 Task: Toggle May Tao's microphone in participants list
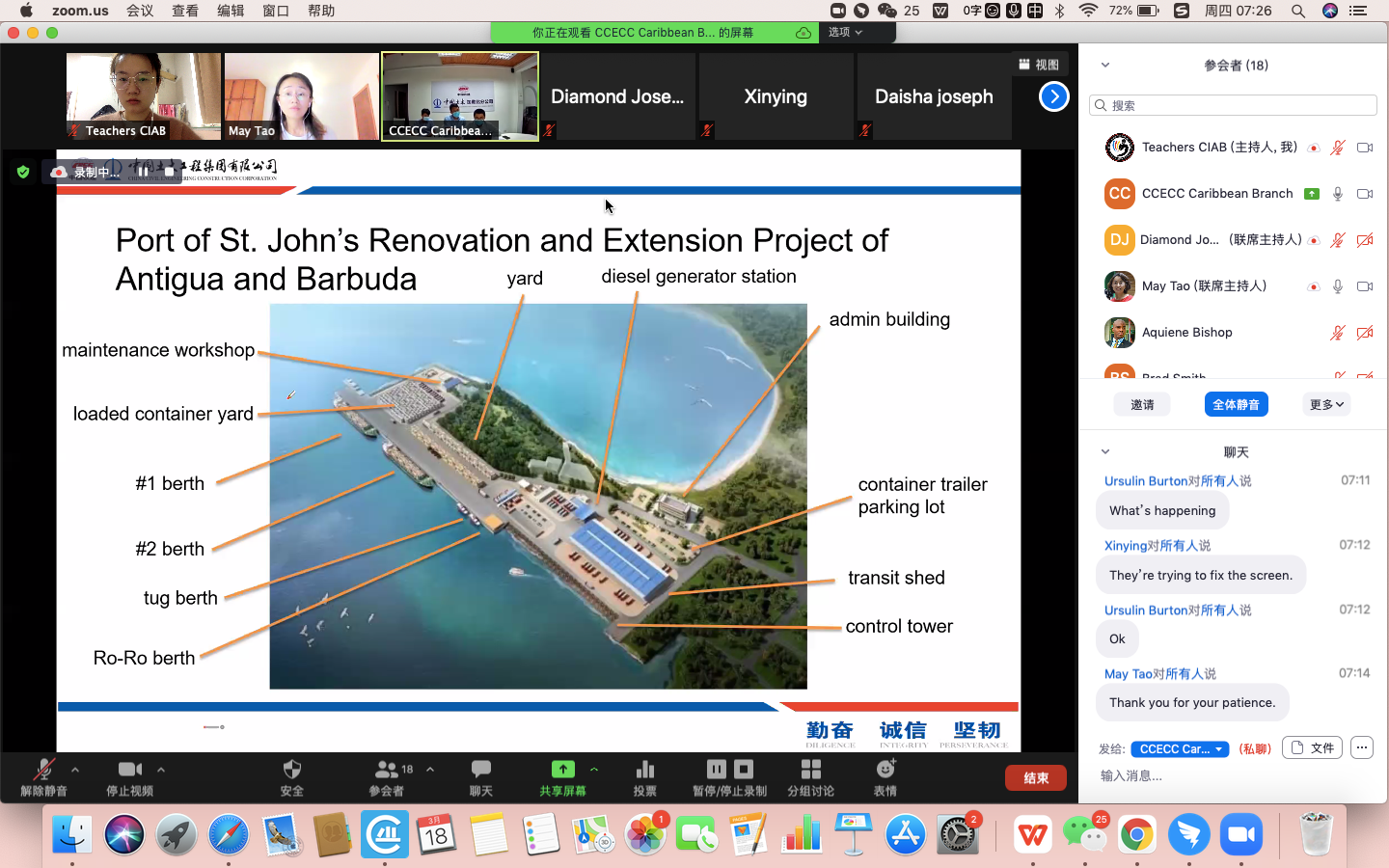(1337, 286)
